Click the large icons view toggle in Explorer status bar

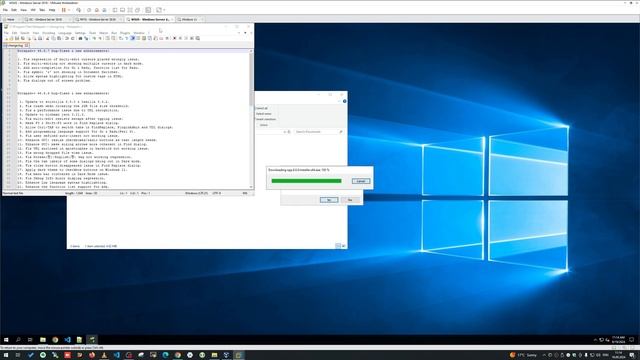coord(343,246)
